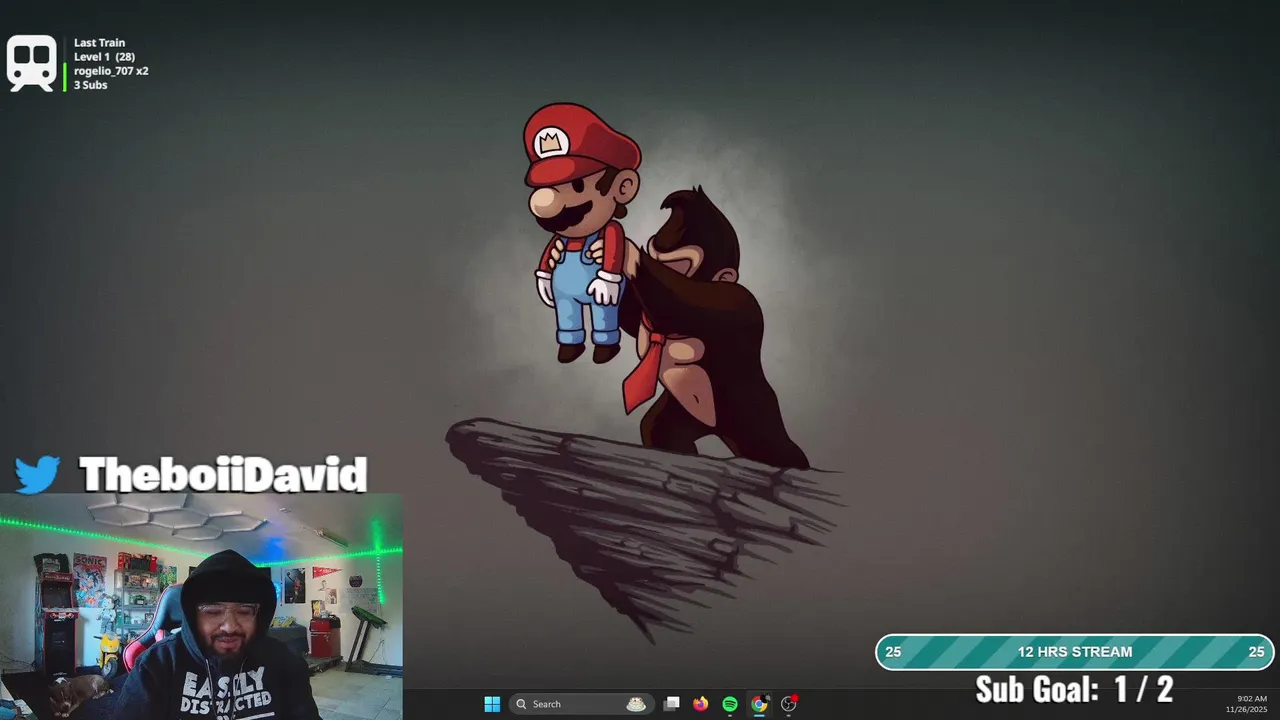Screen dimensions: 1280x720
Task: Click the webcam feed thumbnail
Action: (x=201, y=606)
